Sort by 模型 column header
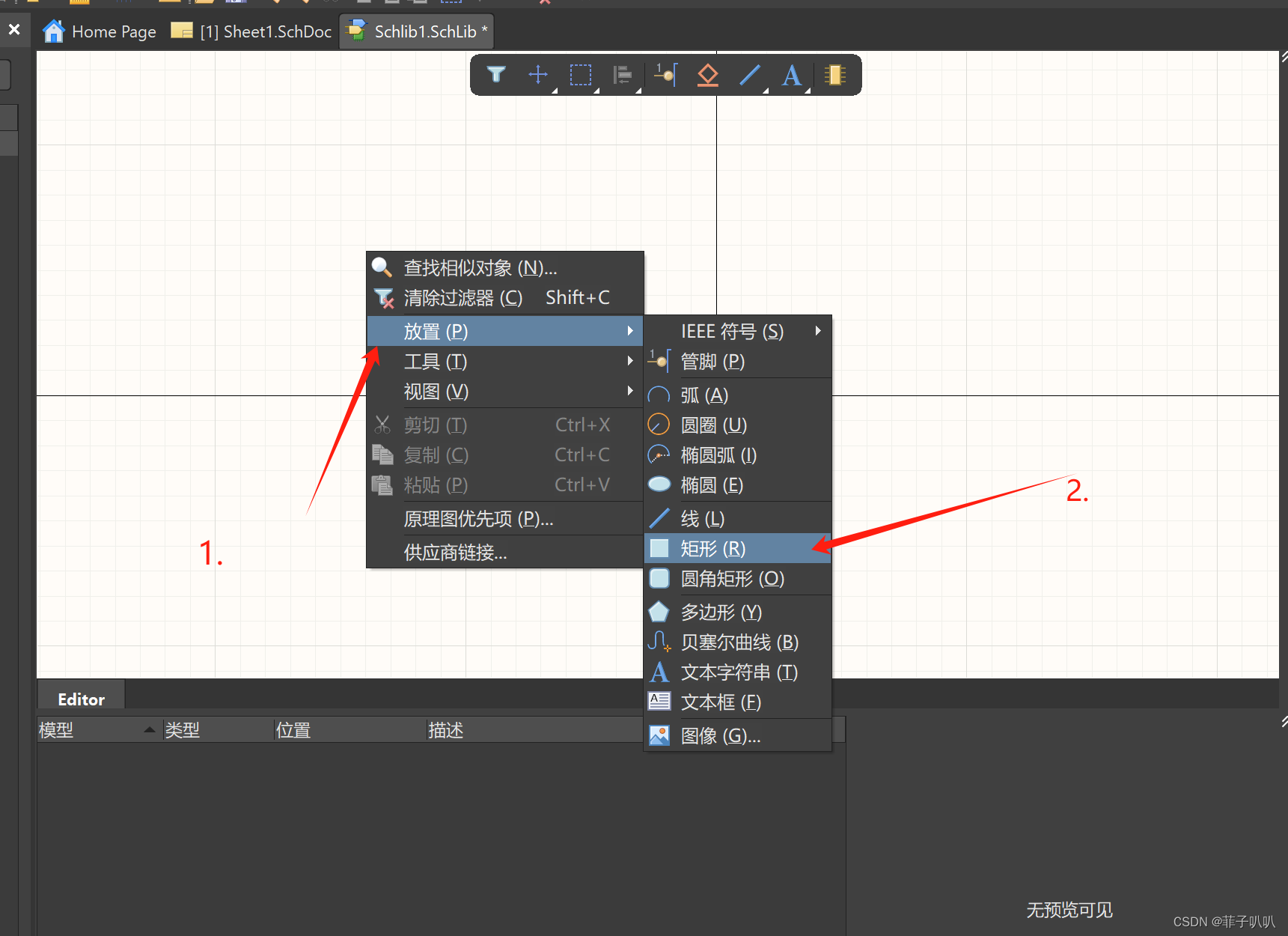 100,730
